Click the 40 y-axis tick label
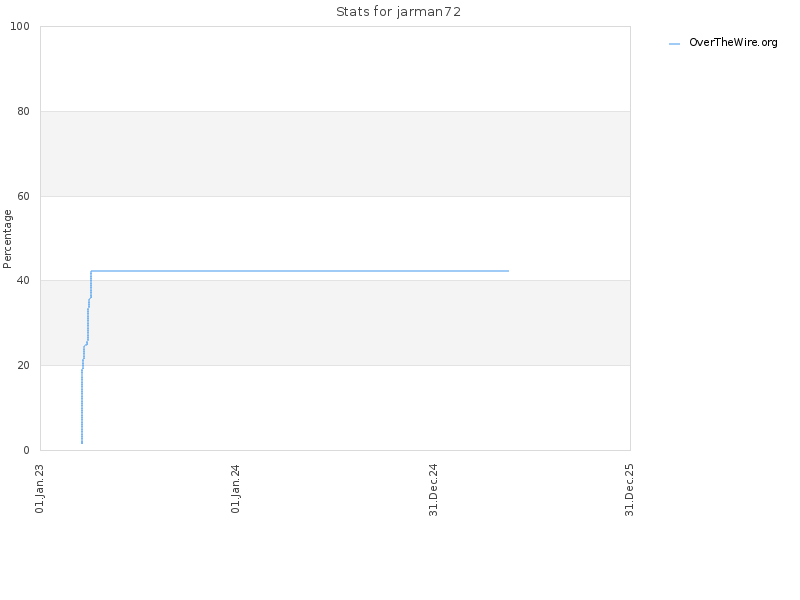The image size is (800, 600). [23, 281]
